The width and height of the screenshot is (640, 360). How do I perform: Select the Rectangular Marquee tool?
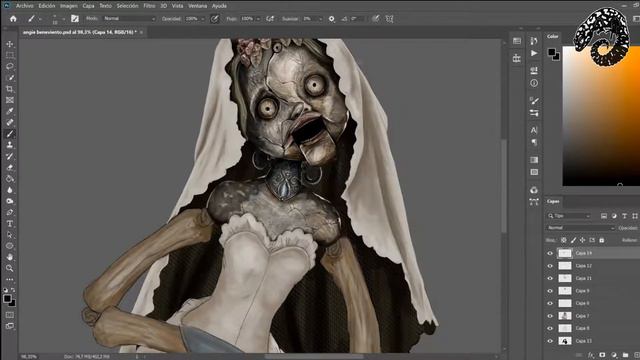[x=10, y=55]
